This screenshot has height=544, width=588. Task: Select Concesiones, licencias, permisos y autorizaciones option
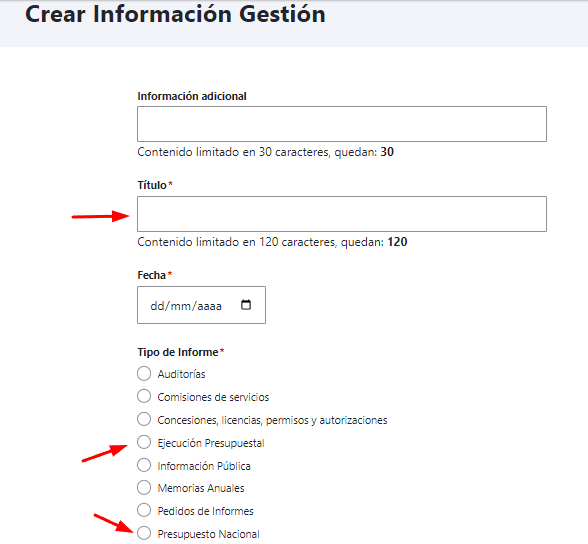[144, 419]
